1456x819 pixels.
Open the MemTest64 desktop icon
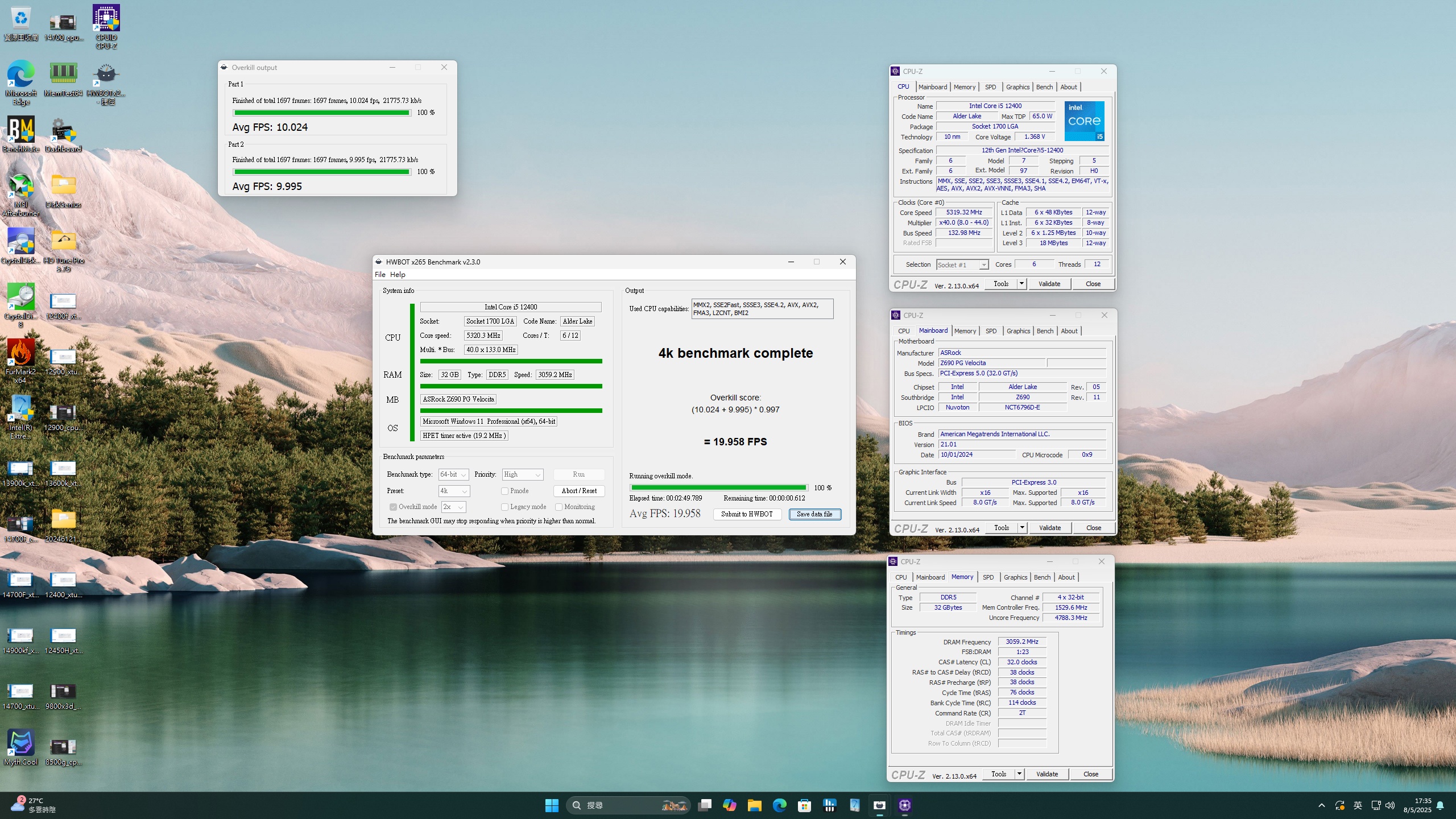tap(63, 78)
